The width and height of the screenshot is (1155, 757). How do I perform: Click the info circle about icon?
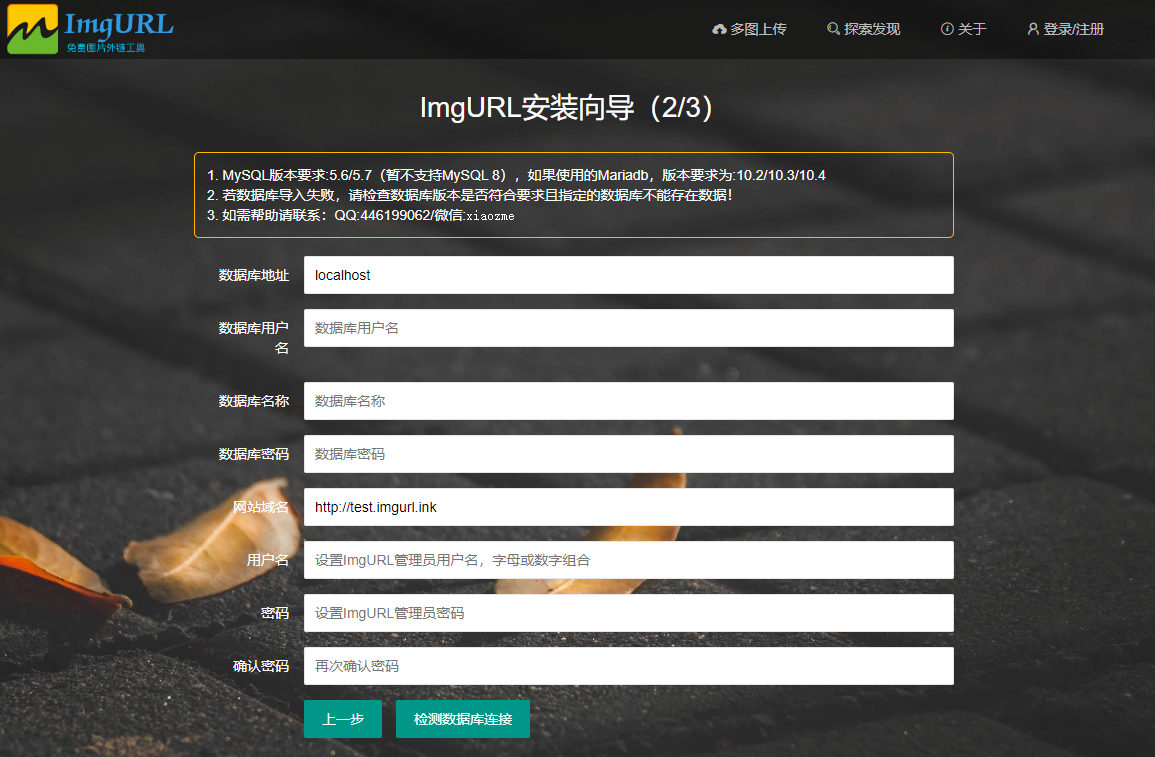coord(947,29)
